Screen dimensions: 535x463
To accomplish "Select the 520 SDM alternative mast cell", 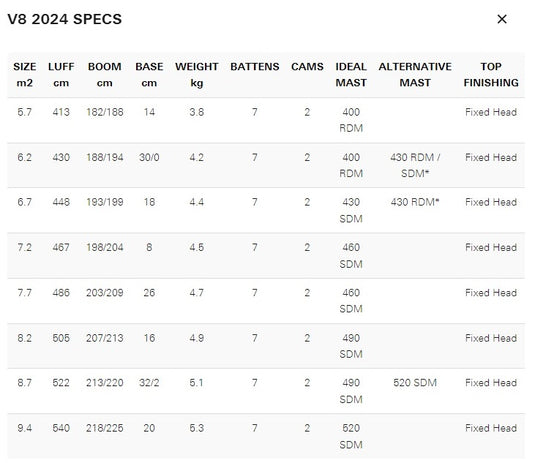I will (415, 382).
